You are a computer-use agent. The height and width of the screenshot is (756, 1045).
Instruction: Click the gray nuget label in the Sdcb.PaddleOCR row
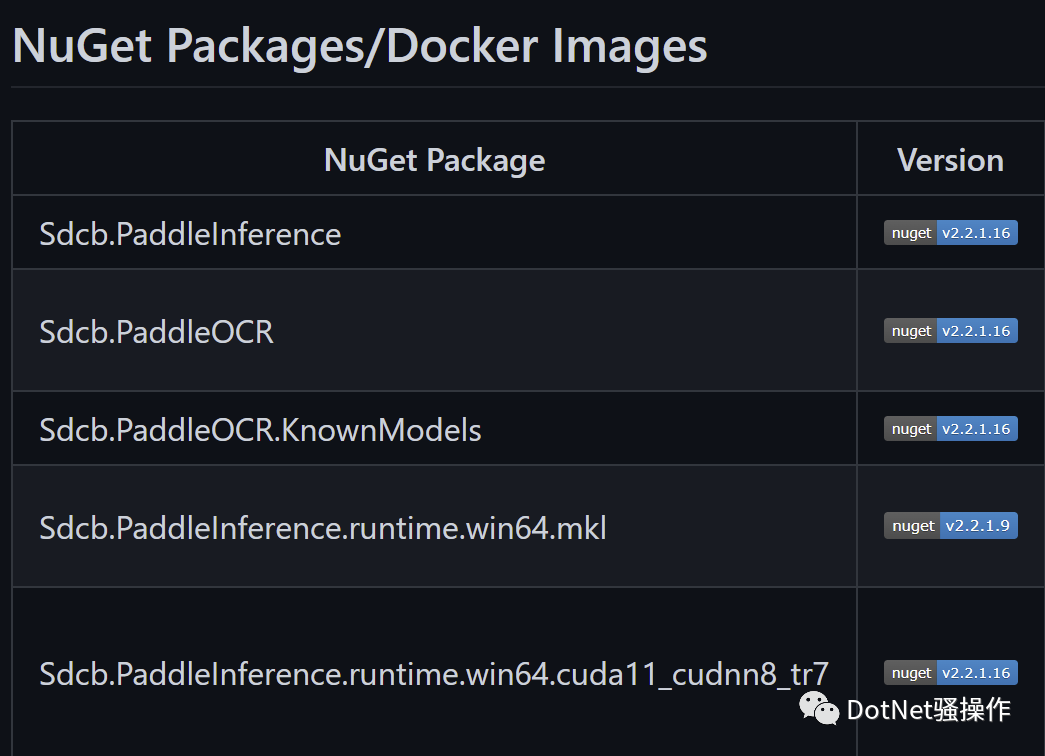point(910,331)
